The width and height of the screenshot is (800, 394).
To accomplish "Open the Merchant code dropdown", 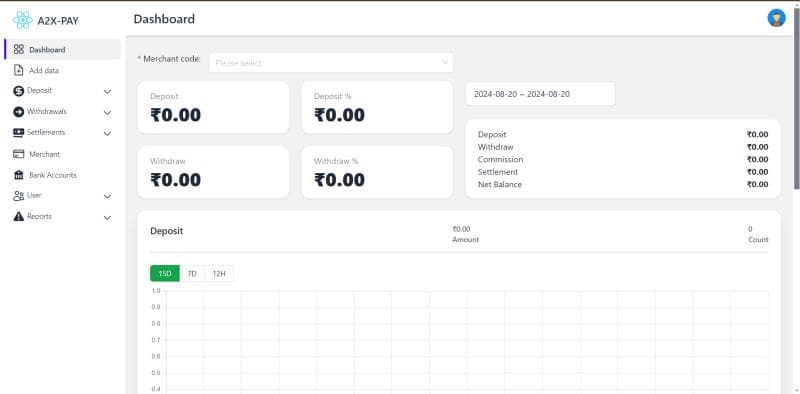I will (331, 62).
